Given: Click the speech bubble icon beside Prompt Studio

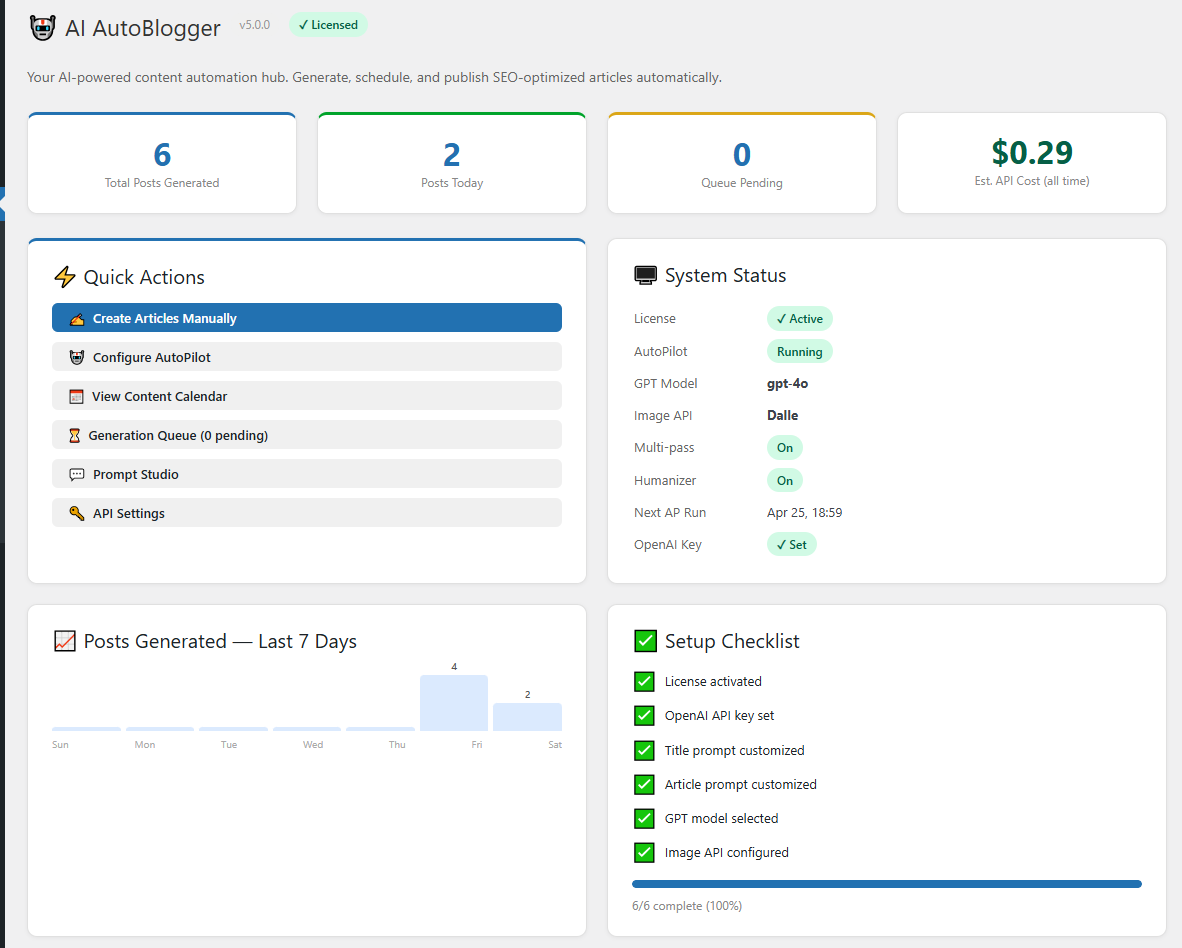Looking at the screenshot, I should pyautogui.click(x=77, y=475).
